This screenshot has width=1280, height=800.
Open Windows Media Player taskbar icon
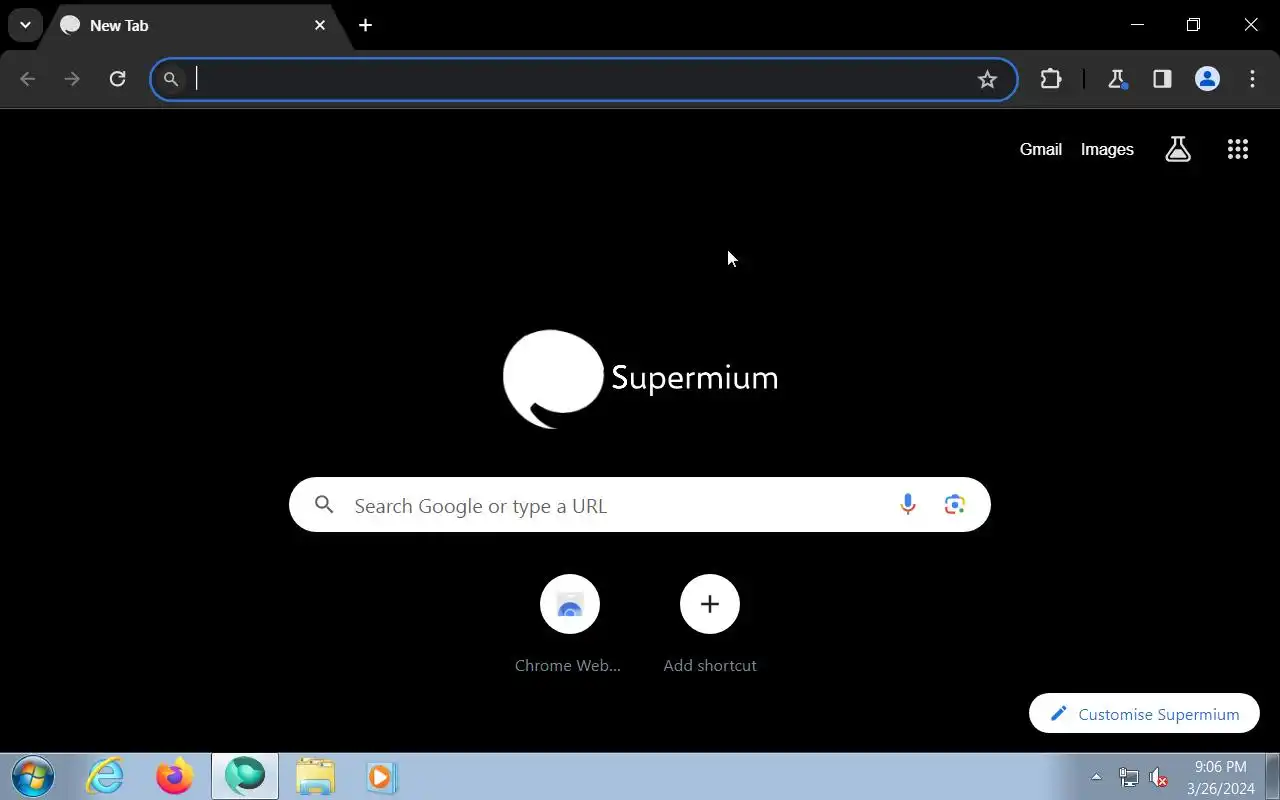tap(381, 777)
